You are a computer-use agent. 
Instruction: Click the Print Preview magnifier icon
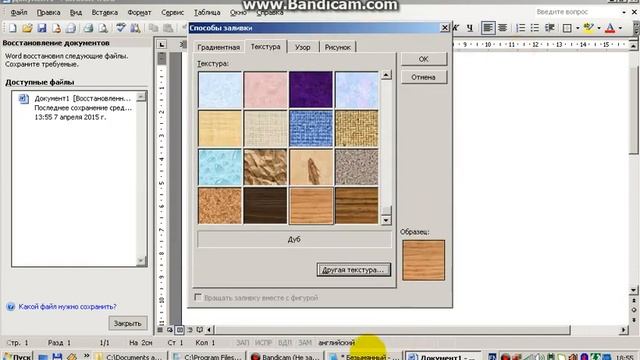pyautogui.click(x=103, y=28)
